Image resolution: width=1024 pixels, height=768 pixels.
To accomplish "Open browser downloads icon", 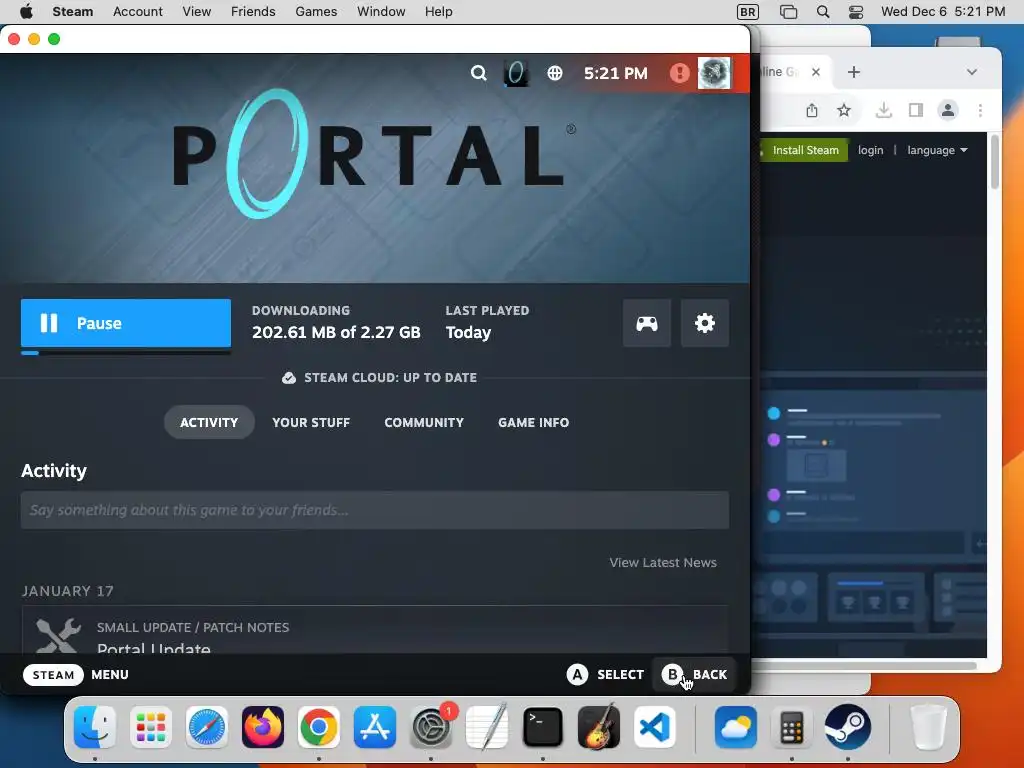I will point(884,110).
